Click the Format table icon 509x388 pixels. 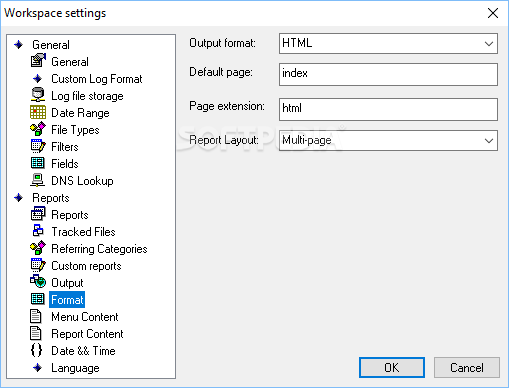(38, 299)
